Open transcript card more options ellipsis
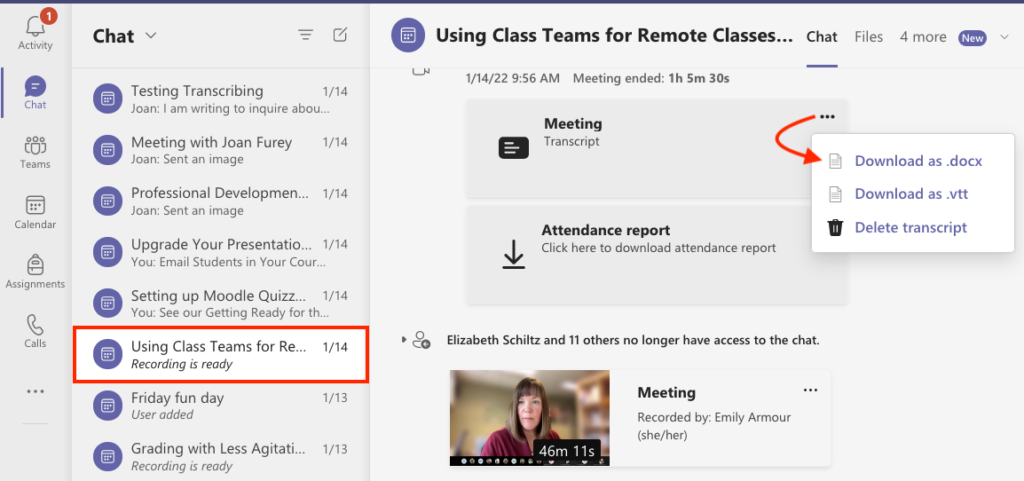The height and width of the screenshot is (481, 1024). [x=827, y=117]
